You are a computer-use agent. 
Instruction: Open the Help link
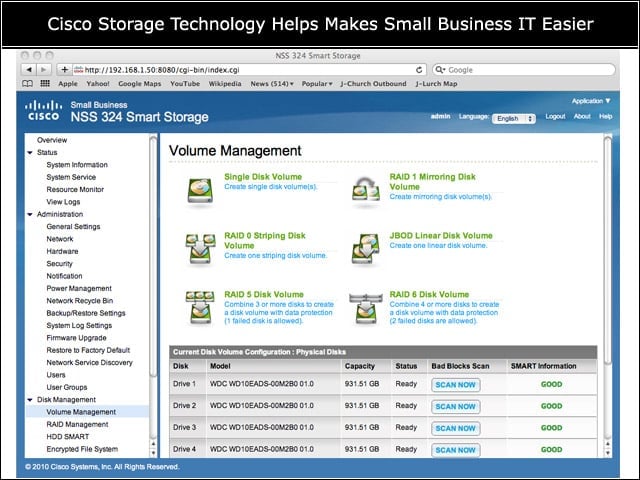605,116
